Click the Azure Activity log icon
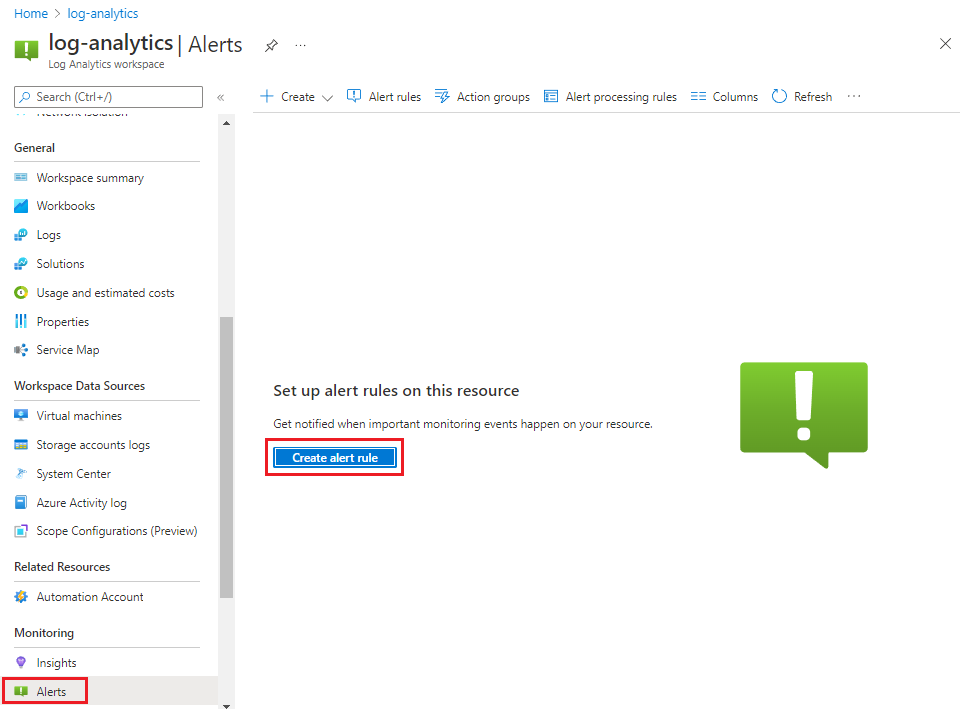Viewport: 971px width, 709px height. point(21,502)
